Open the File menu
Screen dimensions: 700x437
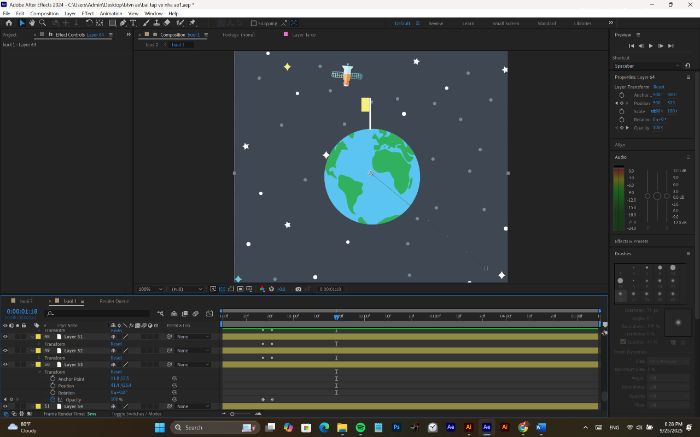pos(6,13)
